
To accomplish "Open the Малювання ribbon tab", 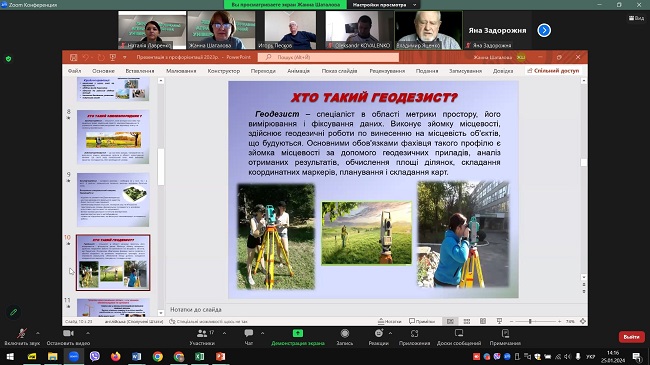I will pyautogui.click(x=181, y=71).
